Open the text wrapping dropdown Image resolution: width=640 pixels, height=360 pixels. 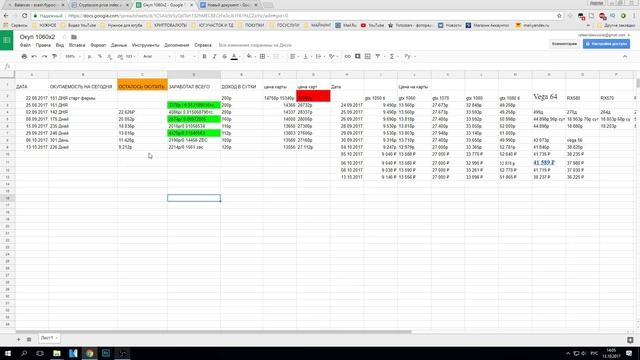320,56
